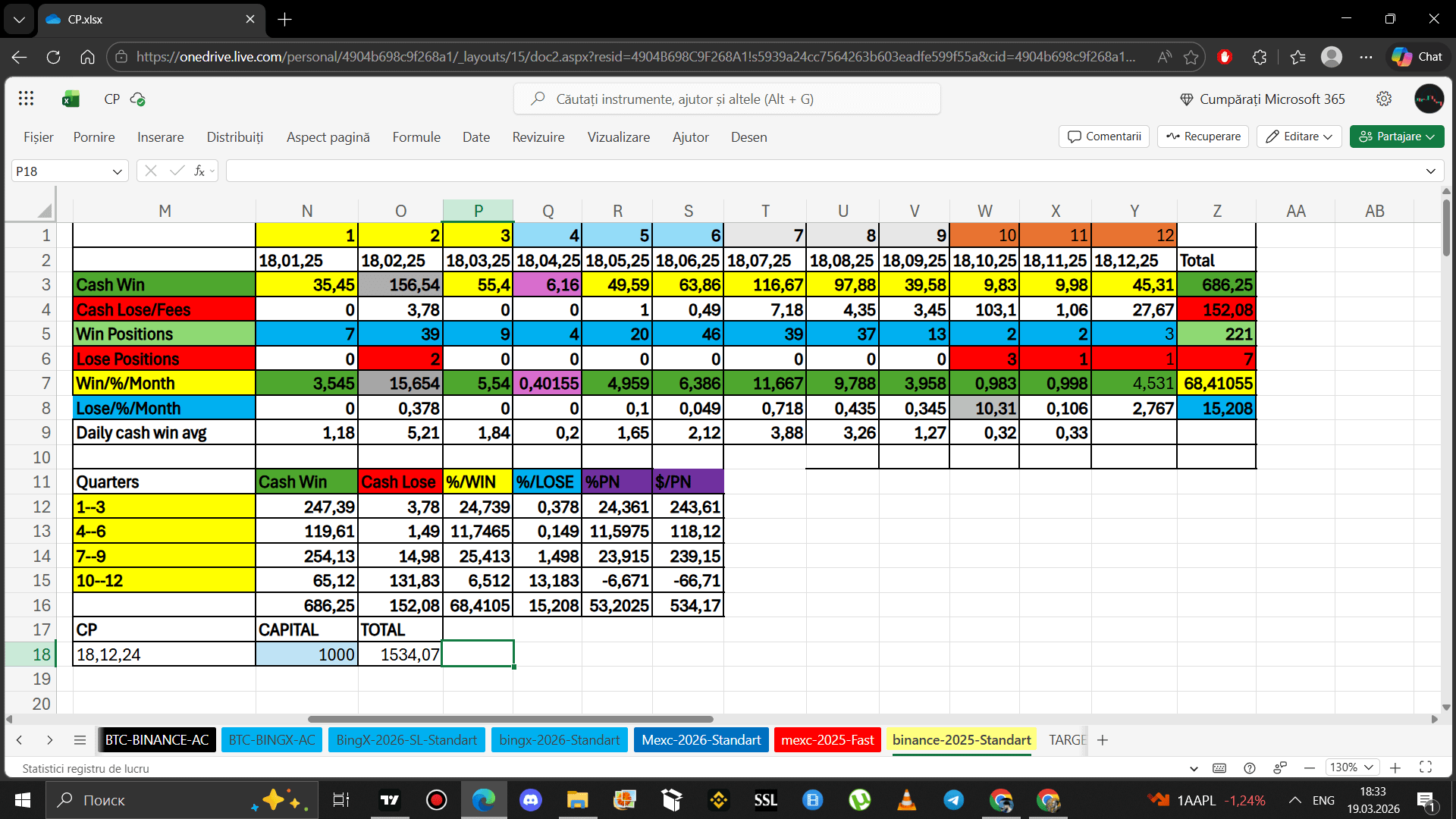Screen dimensions: 1456x819
Task: Switch to full screen view icon
Action: click(1426, 767)
